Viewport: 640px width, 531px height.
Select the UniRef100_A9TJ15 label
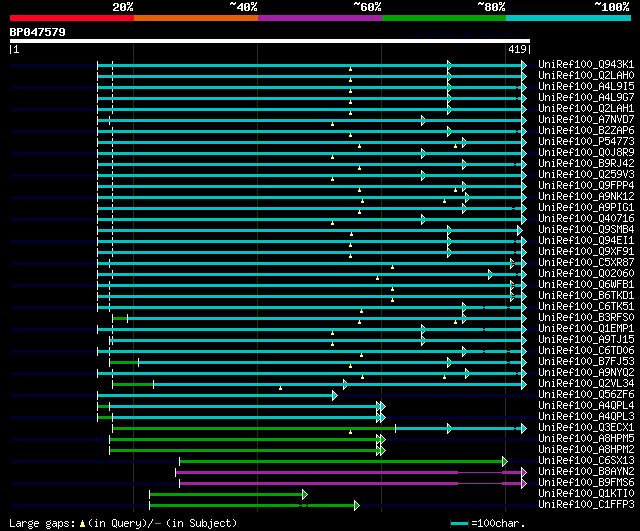point(586,340)
